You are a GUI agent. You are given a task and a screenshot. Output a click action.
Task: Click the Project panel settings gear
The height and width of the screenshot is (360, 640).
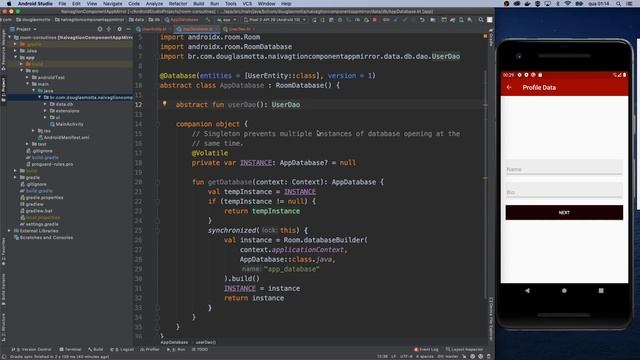tap(119, 29)
